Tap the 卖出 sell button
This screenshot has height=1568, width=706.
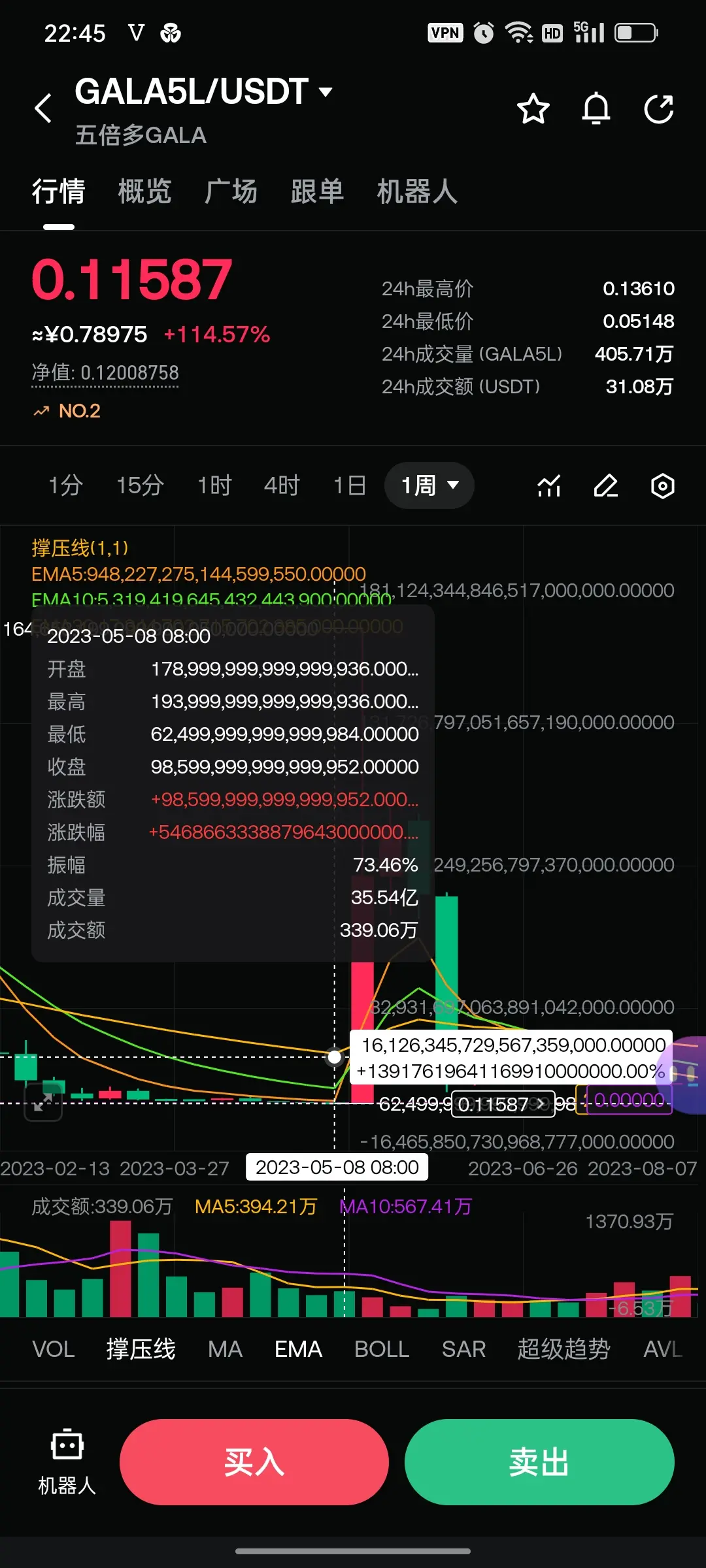click(539, 1462)
